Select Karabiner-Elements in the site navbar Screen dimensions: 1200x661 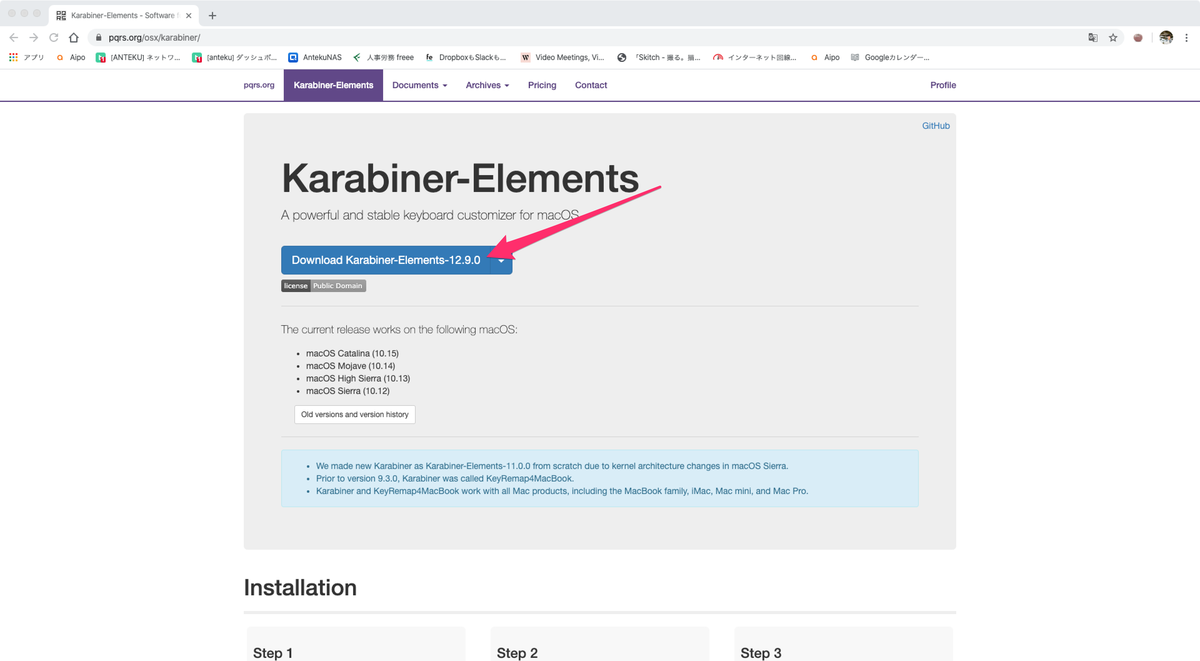pos(333,85)
